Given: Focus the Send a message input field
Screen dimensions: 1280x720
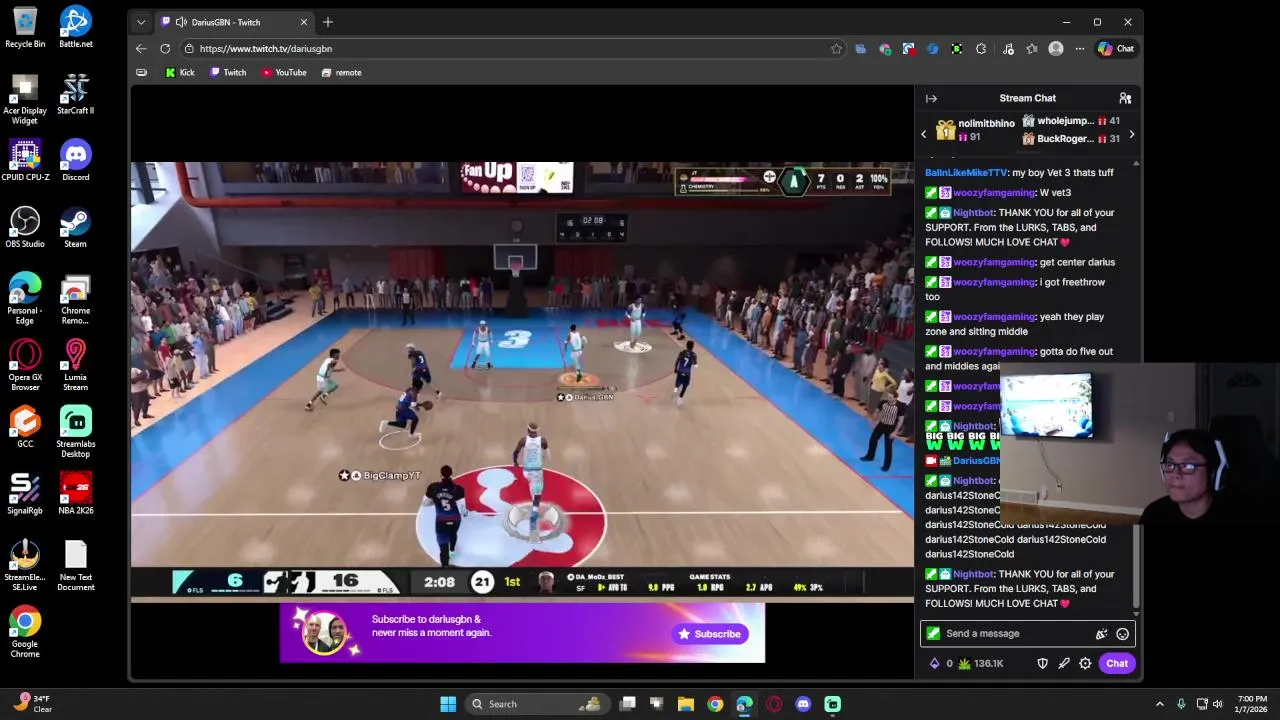Looking at the screenshot, I should pyautogui.click(x=1027, y=634).
